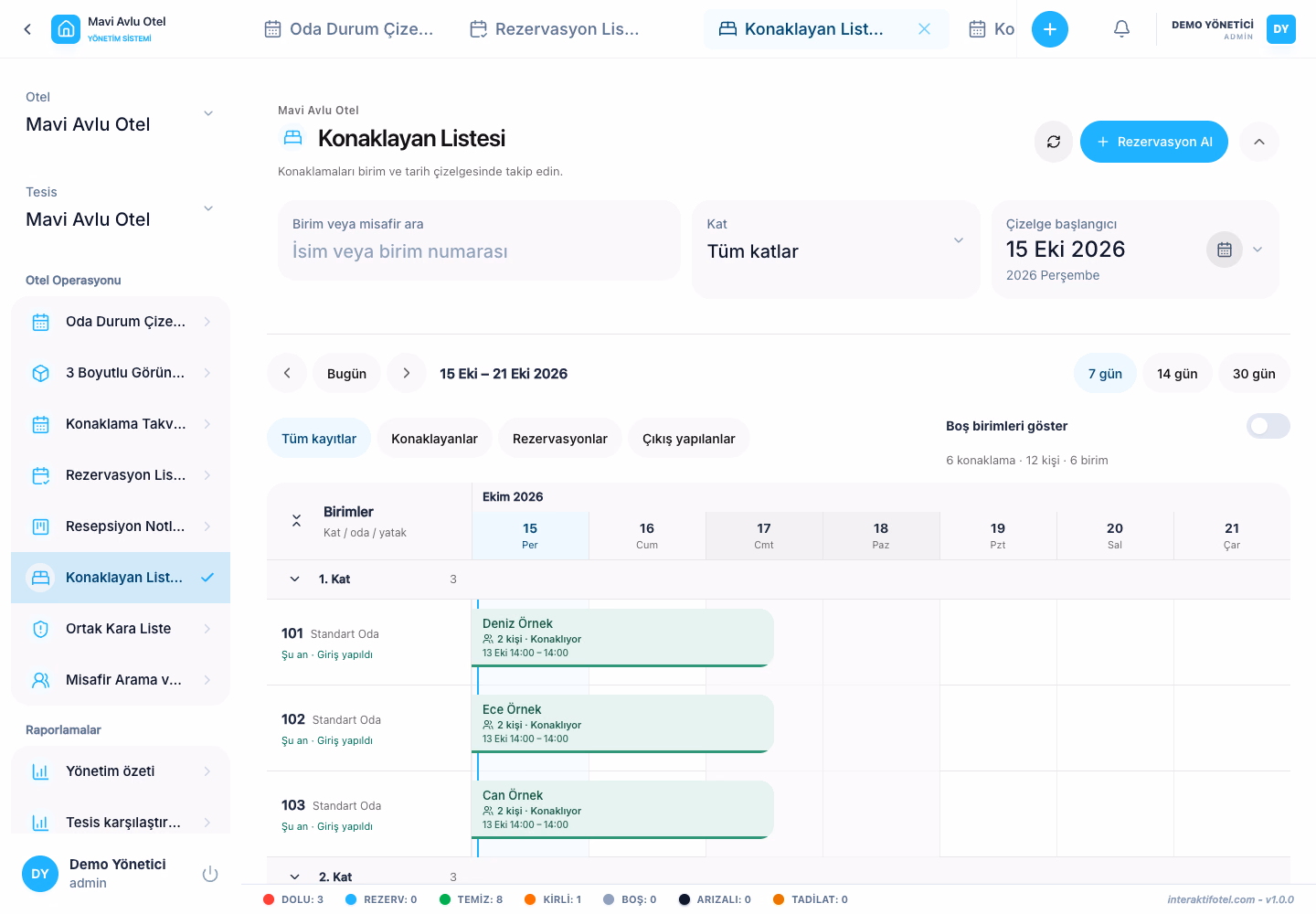Open Ortak Kara Liste sidebar item

coord(121,629)
